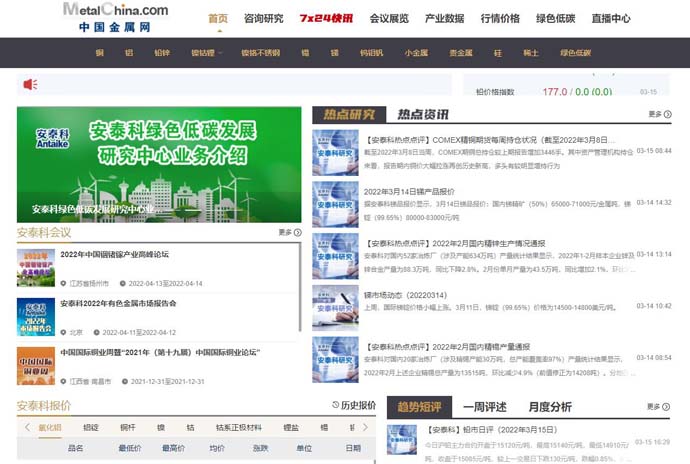Open the 2022年3月14日锑产品报价 headline
This screenshot has height=464, width=690.
click(x=409, y=191)
